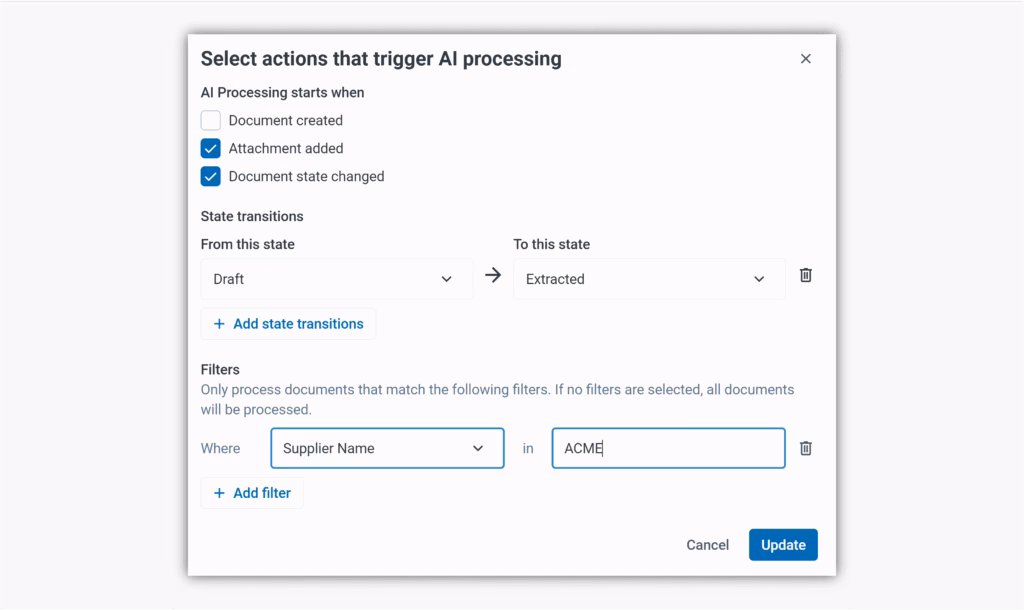Disable the Document state changed checkbox
The height and width of the screenshot is (610, 1024).
(x=211, y=177)
